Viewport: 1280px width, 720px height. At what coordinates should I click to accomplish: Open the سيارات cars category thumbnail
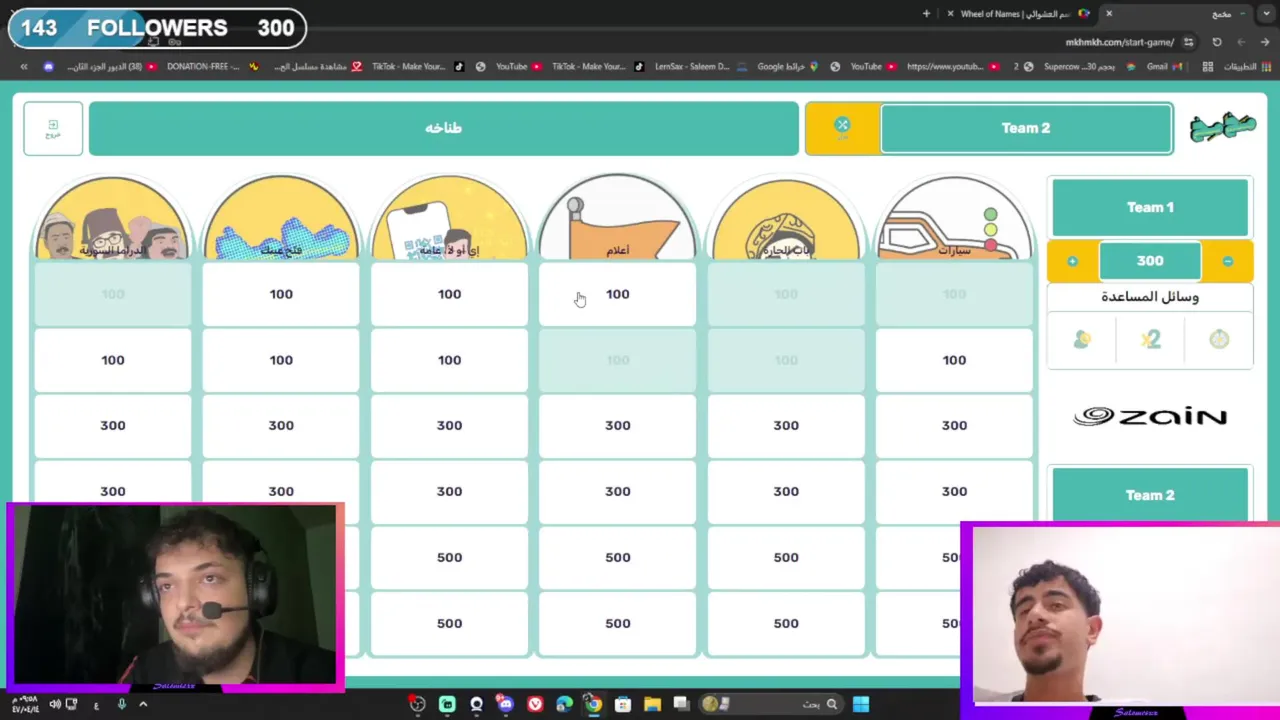(x=954, y=218)
